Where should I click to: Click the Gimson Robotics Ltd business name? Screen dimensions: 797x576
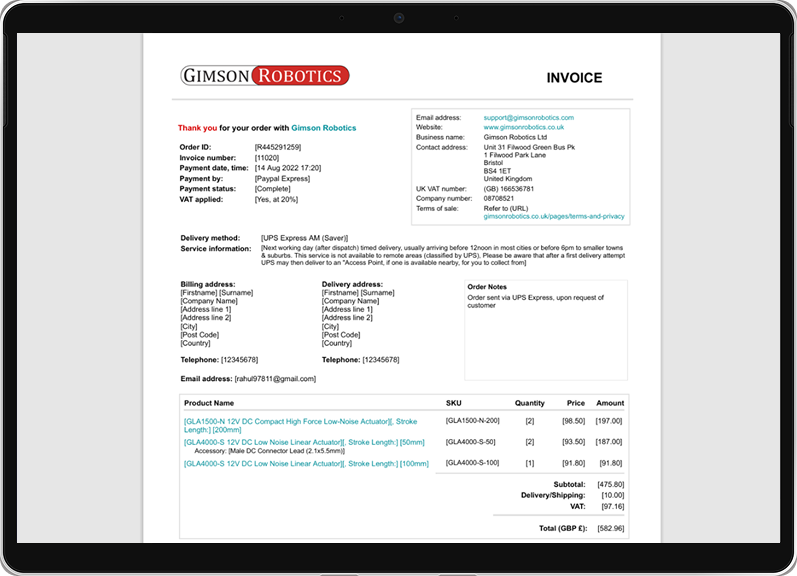click(x=515, y=137)
